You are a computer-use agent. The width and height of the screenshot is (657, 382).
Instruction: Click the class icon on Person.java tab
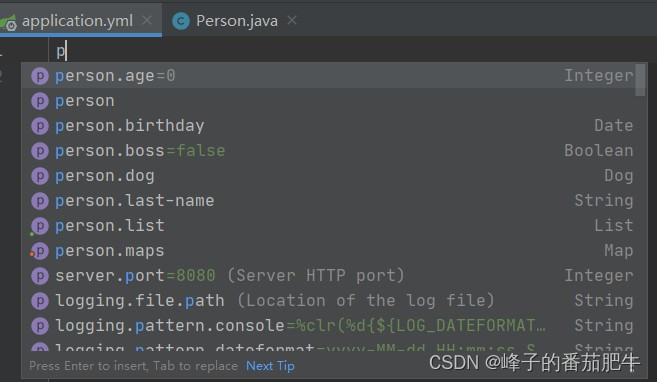pyautogui.click(x=181, y=21)
